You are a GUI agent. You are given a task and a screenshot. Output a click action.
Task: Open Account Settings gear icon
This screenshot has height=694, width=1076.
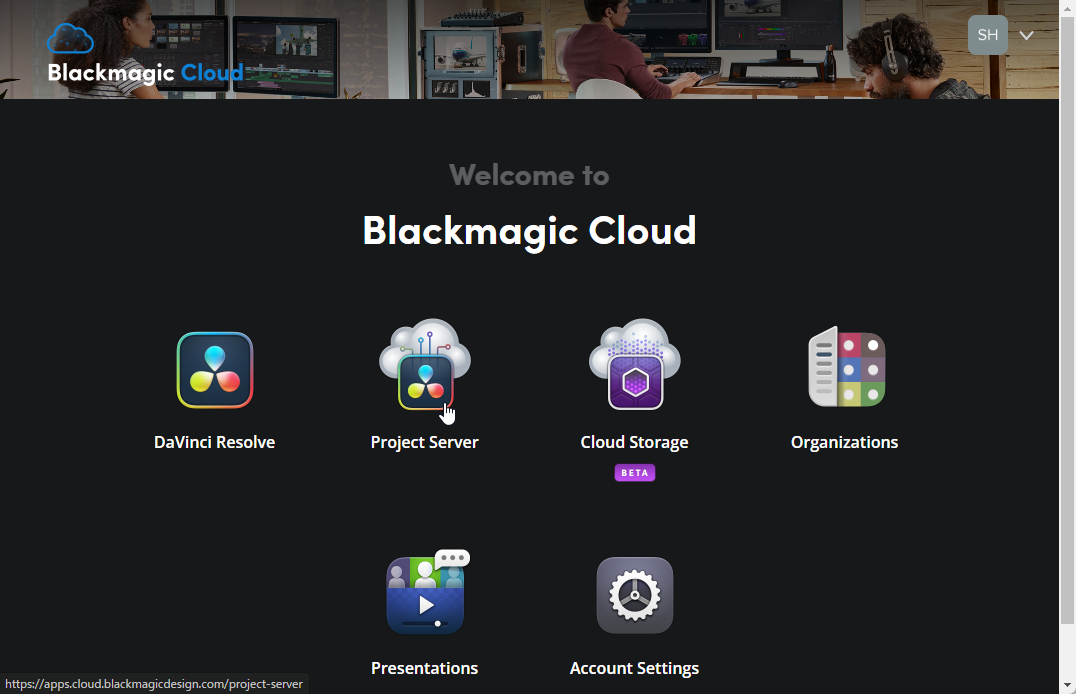click(x=634, y=595)
